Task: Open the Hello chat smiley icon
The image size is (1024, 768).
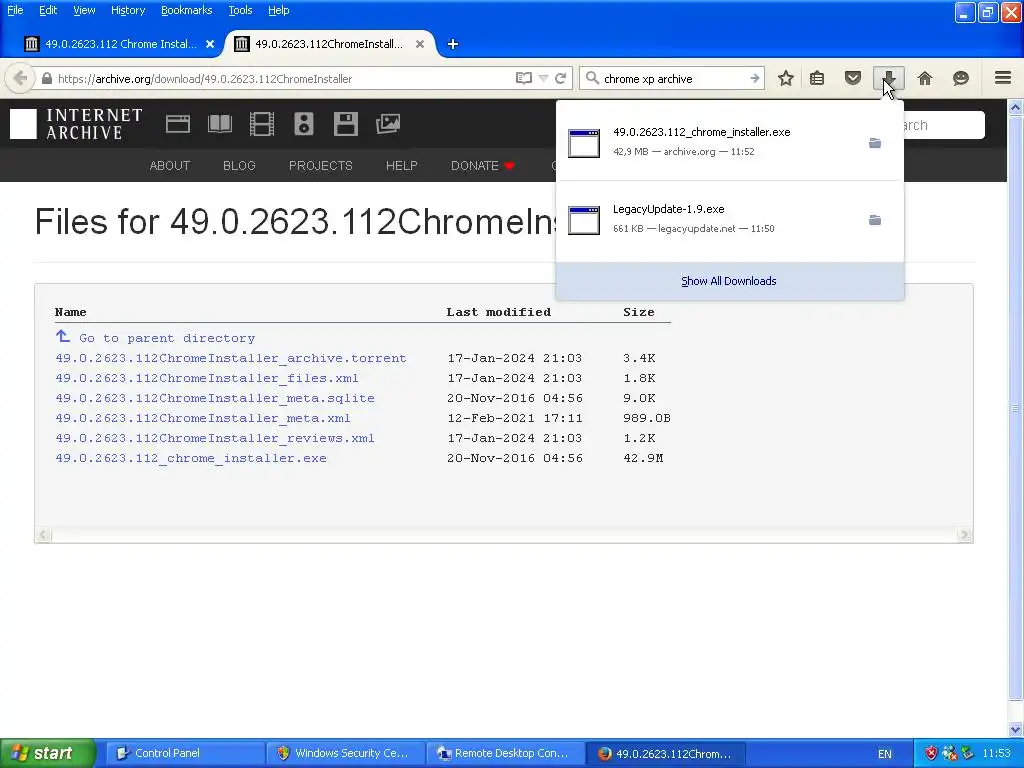Action: coord(961,78)
